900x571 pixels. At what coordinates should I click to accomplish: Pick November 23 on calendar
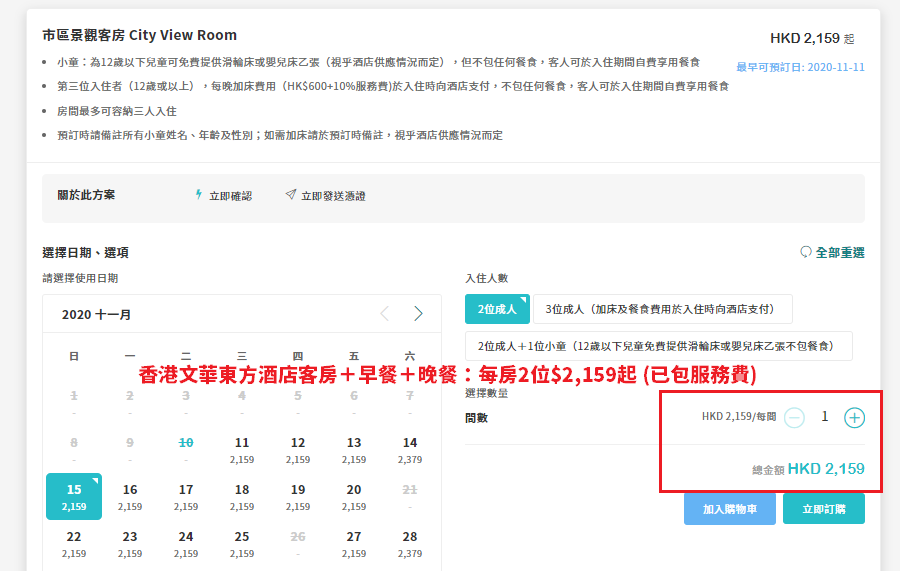[x=130, y=544]
